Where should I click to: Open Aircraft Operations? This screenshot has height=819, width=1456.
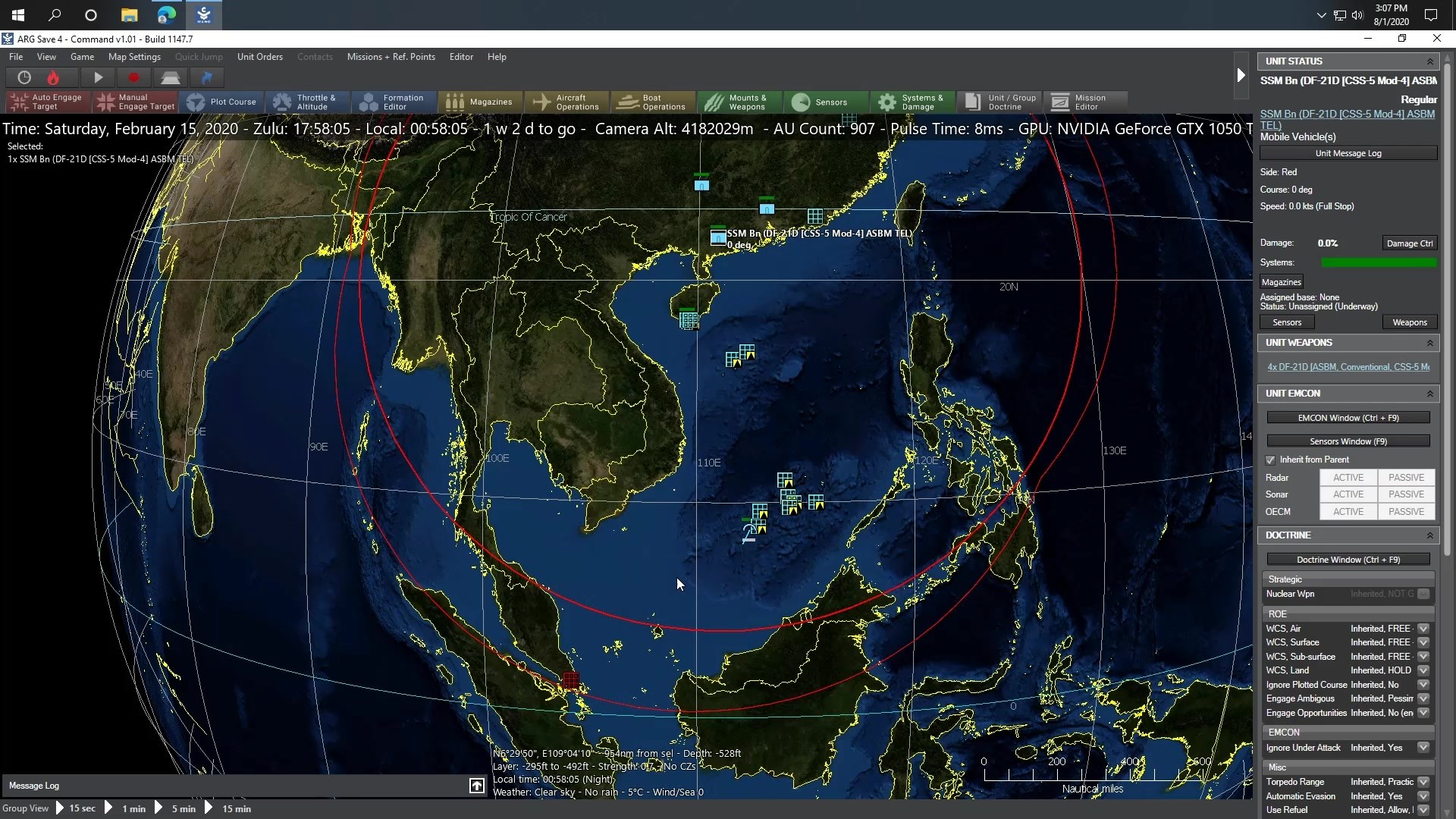tap(567, 102)
